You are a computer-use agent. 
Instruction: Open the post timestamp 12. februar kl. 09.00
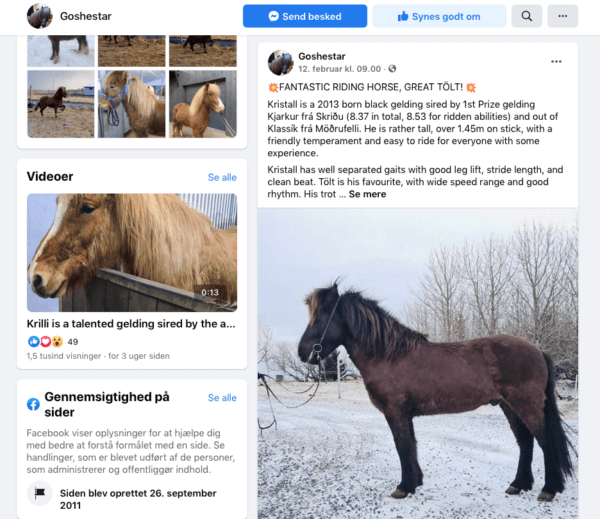coord(339,69)
